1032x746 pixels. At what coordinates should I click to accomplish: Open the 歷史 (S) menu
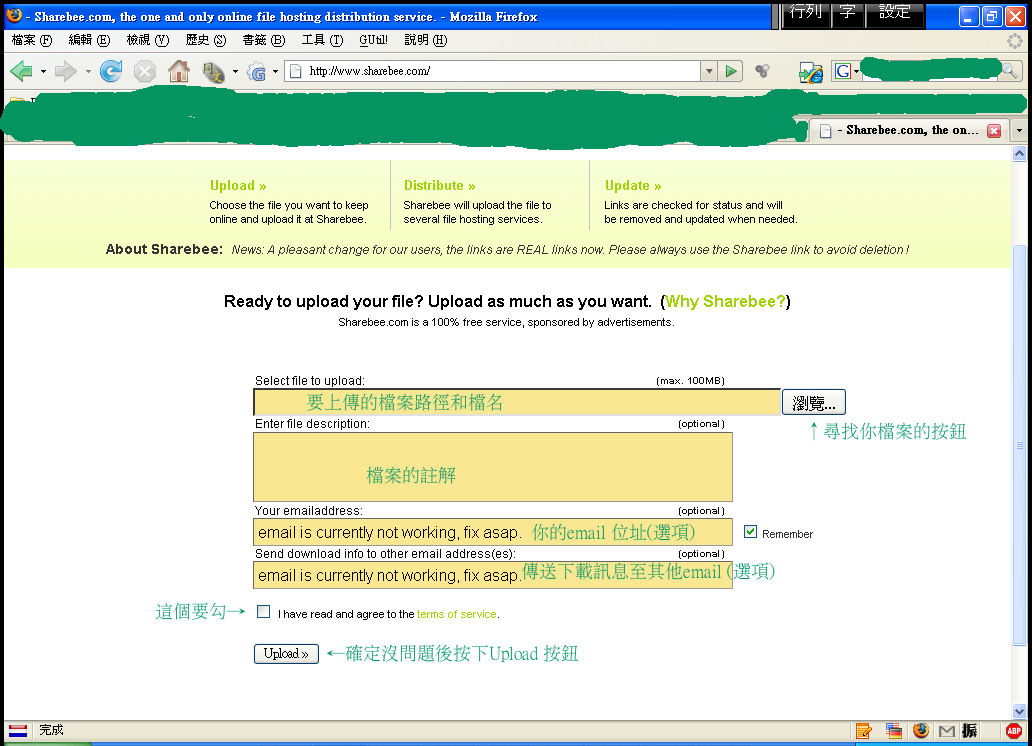(205, 40)
